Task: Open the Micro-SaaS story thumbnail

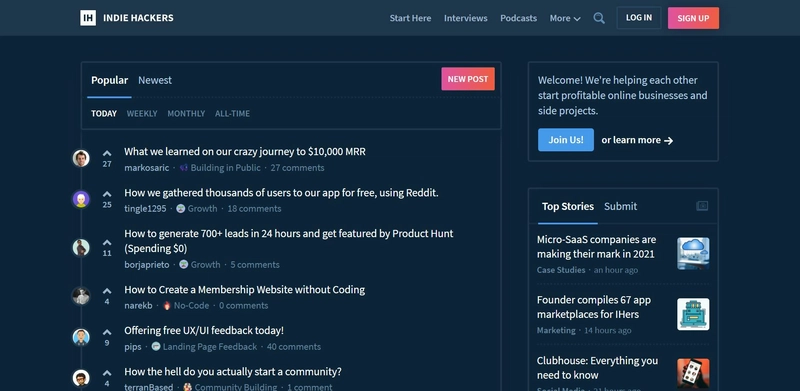Action: 693,254
